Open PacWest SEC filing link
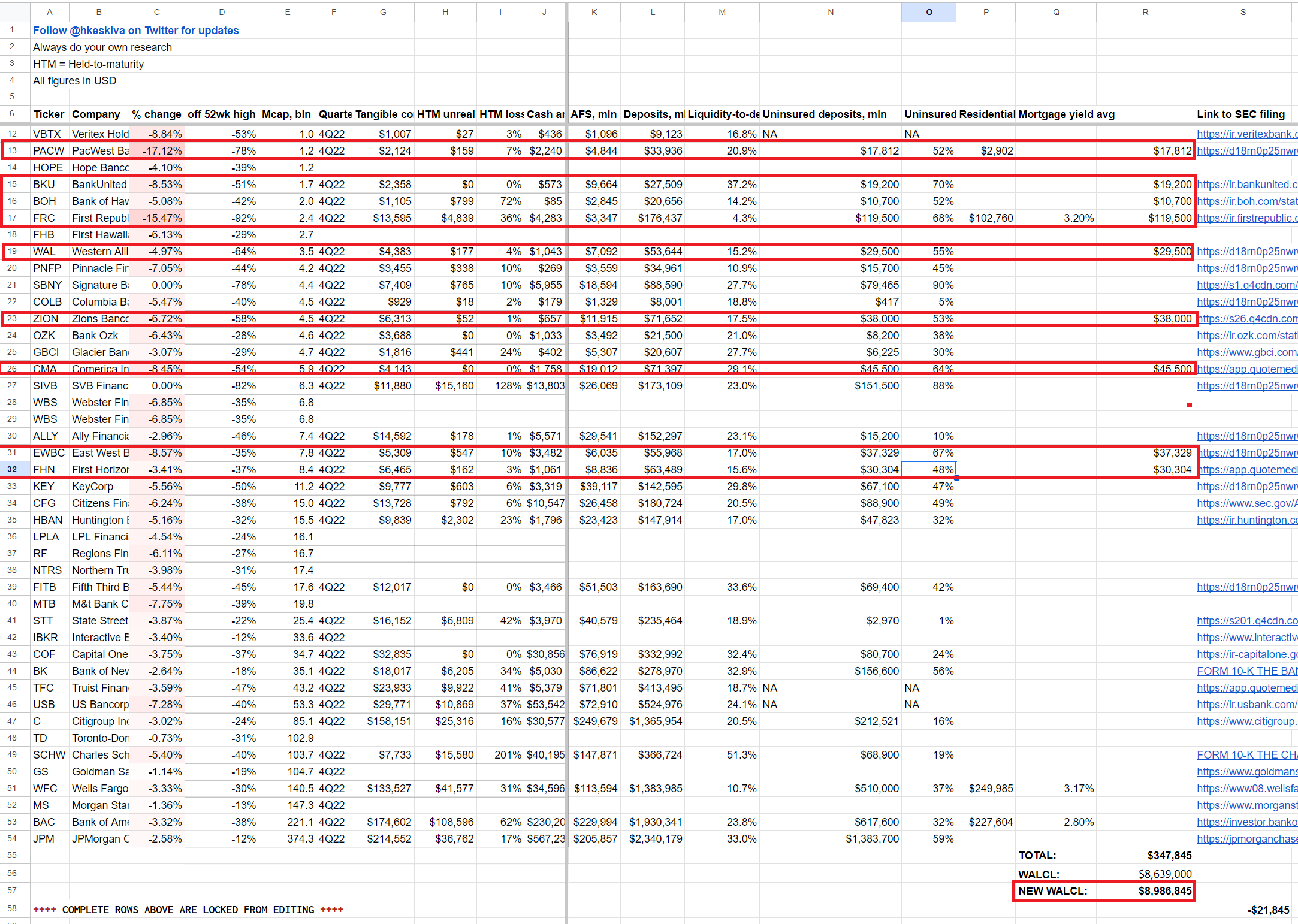This screenshot has height=924, width=1298. pos(1246,151)
